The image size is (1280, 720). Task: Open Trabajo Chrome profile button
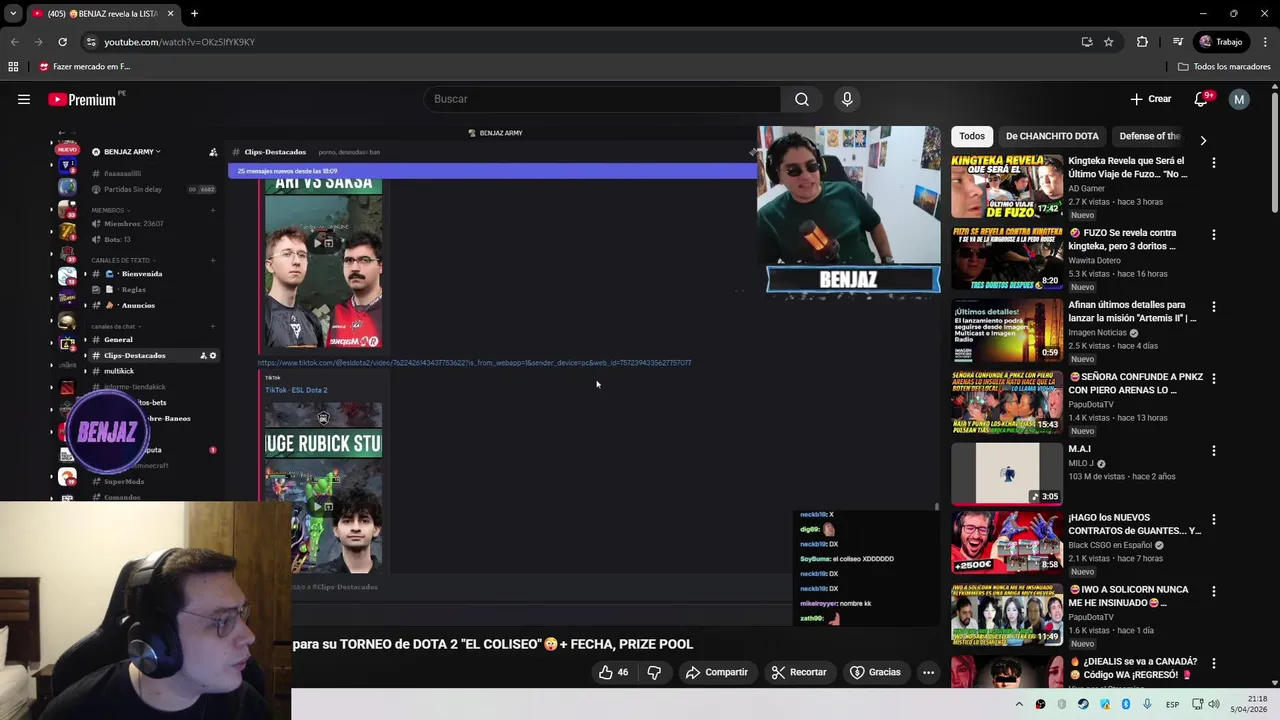point(1220,42)
